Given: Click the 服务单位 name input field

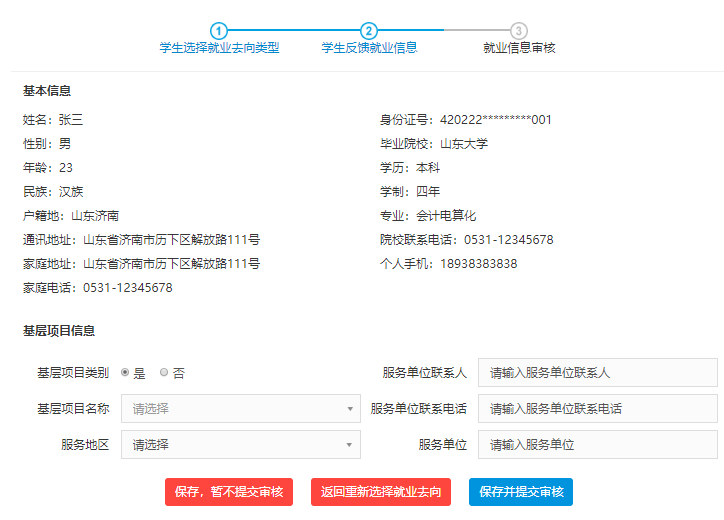Looking at the screenshot, I should pyautogui.click(x=597, y=444).
